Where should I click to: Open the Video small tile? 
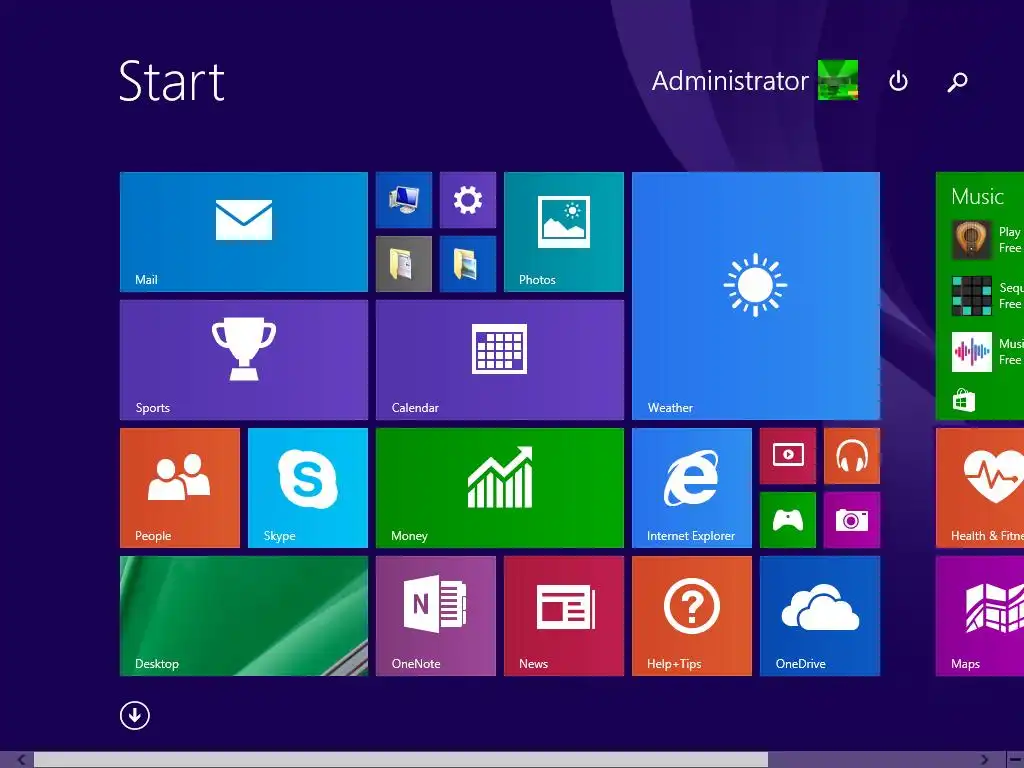[x=788, y=456]
